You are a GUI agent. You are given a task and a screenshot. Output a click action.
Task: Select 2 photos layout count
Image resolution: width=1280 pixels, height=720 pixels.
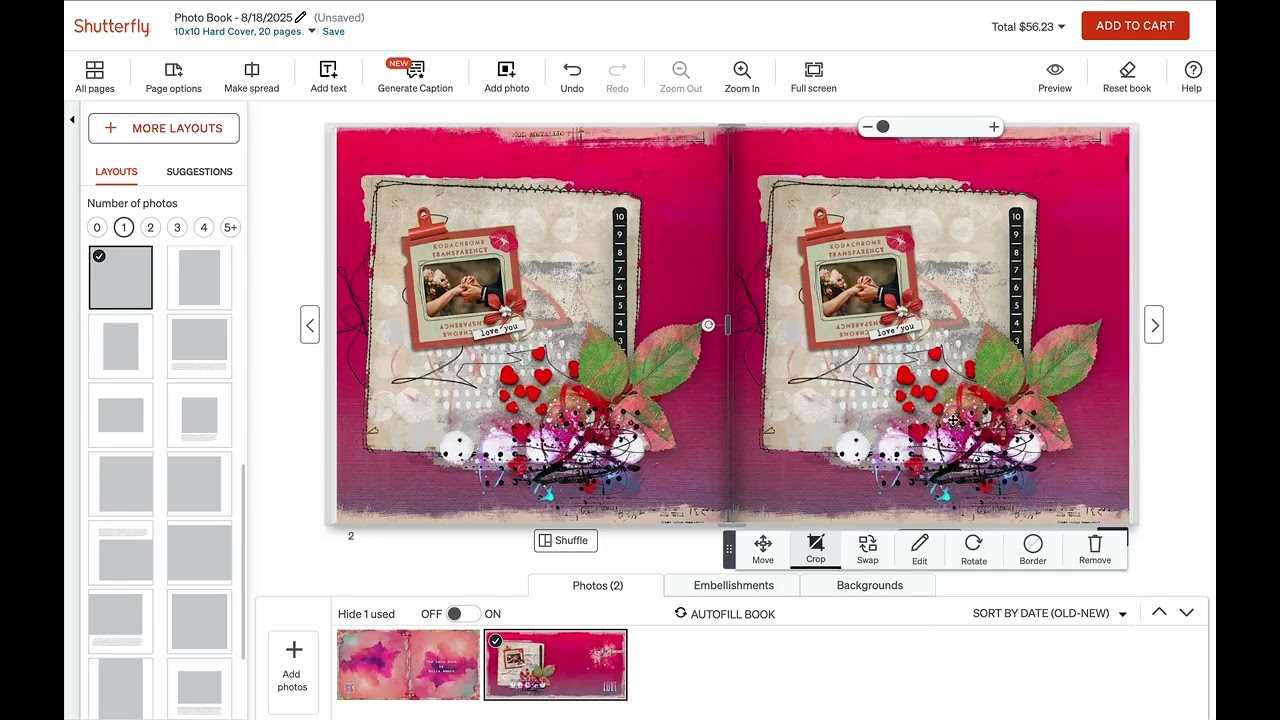point(150,227)
